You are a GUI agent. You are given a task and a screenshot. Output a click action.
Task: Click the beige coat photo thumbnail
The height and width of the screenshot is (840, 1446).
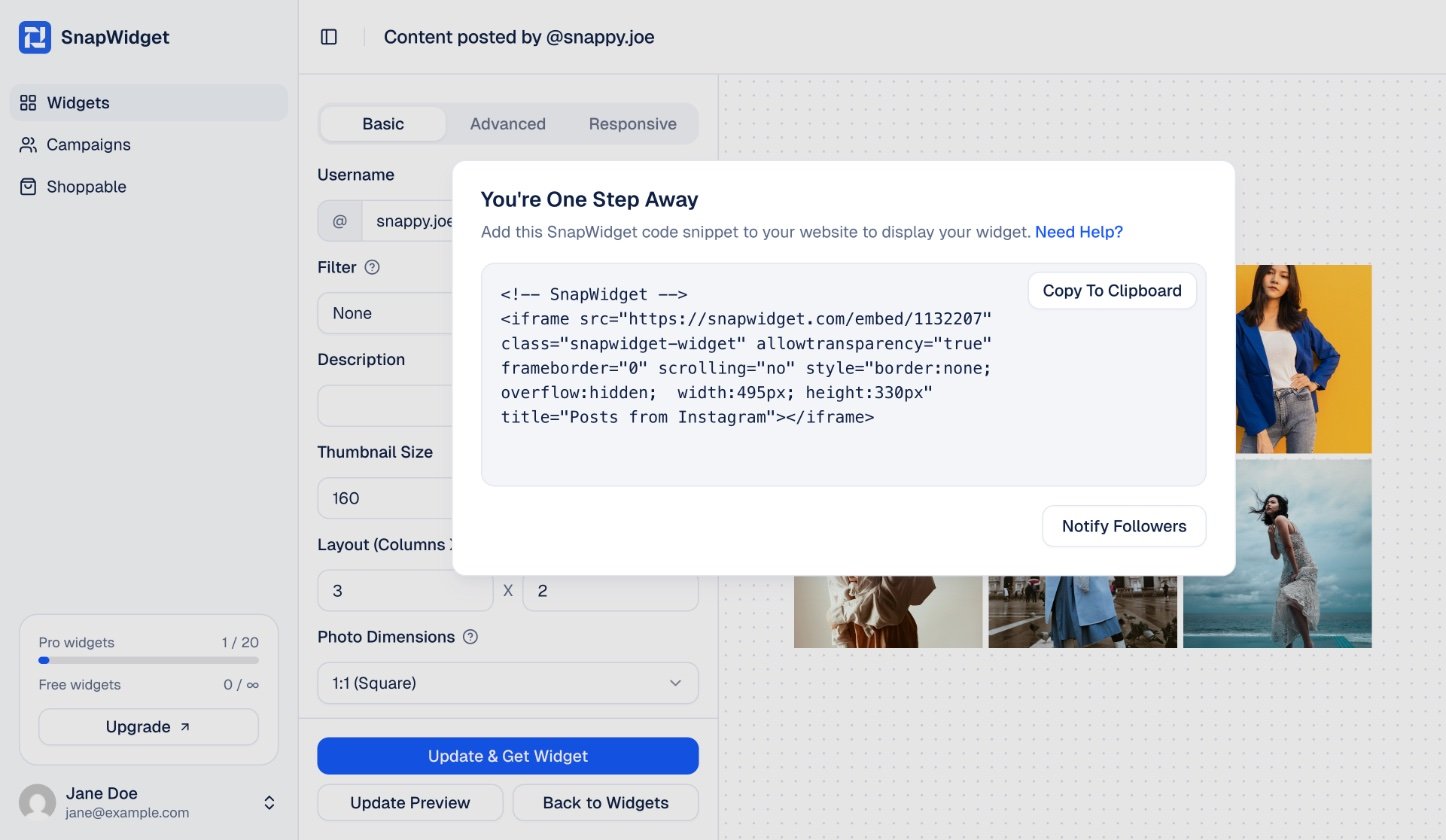point(888,611)
